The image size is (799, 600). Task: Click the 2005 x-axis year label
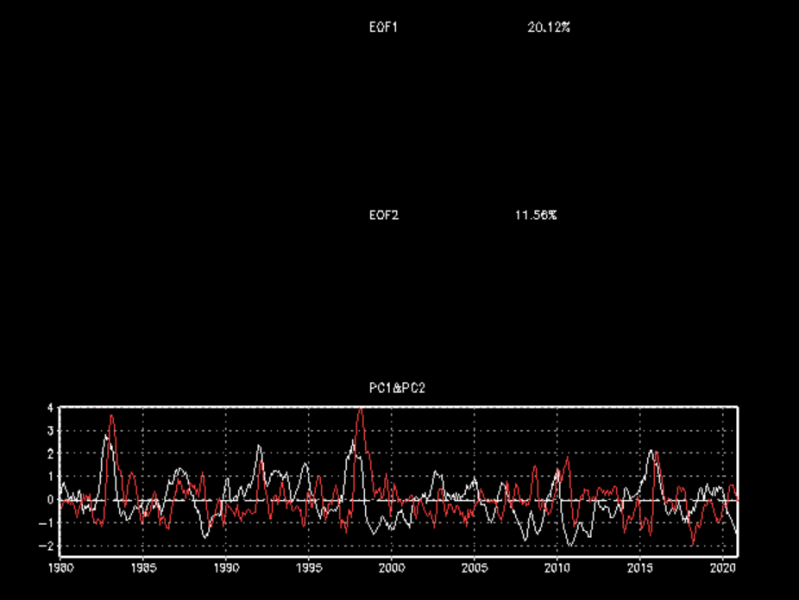pos(474,567)
